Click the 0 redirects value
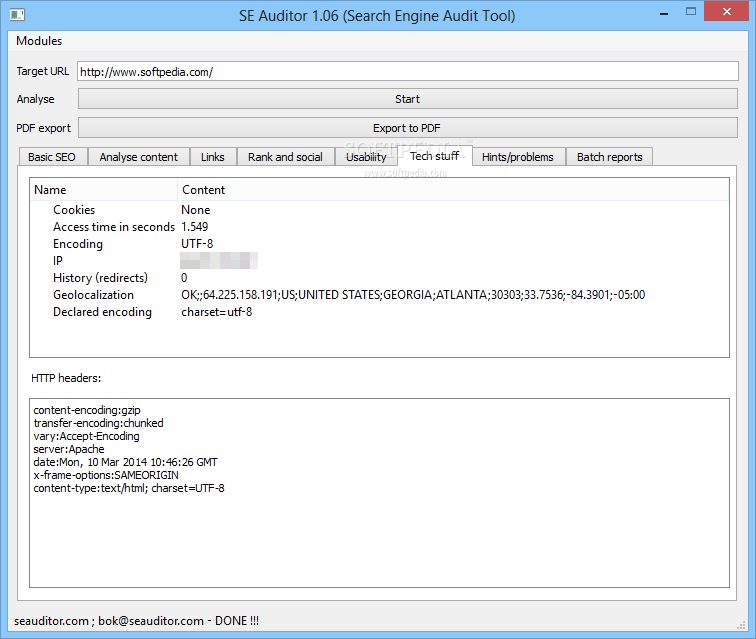 (184, 278)
